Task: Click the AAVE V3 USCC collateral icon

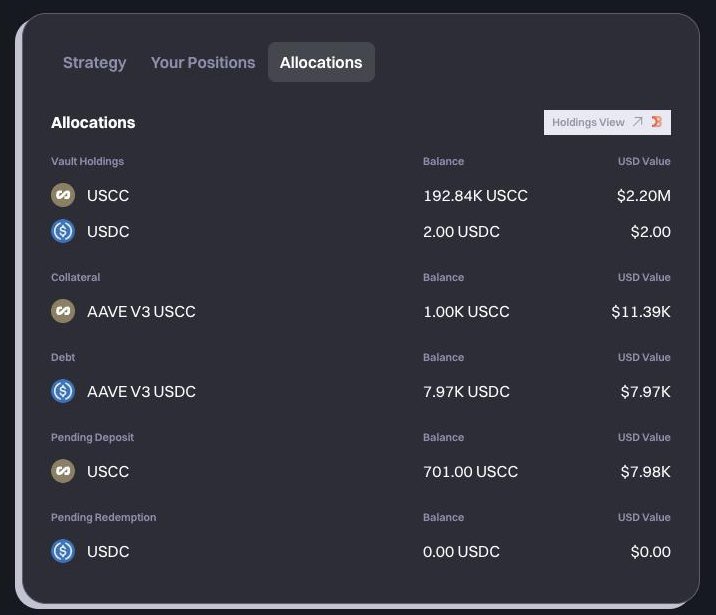Action: tap(63, 311)
